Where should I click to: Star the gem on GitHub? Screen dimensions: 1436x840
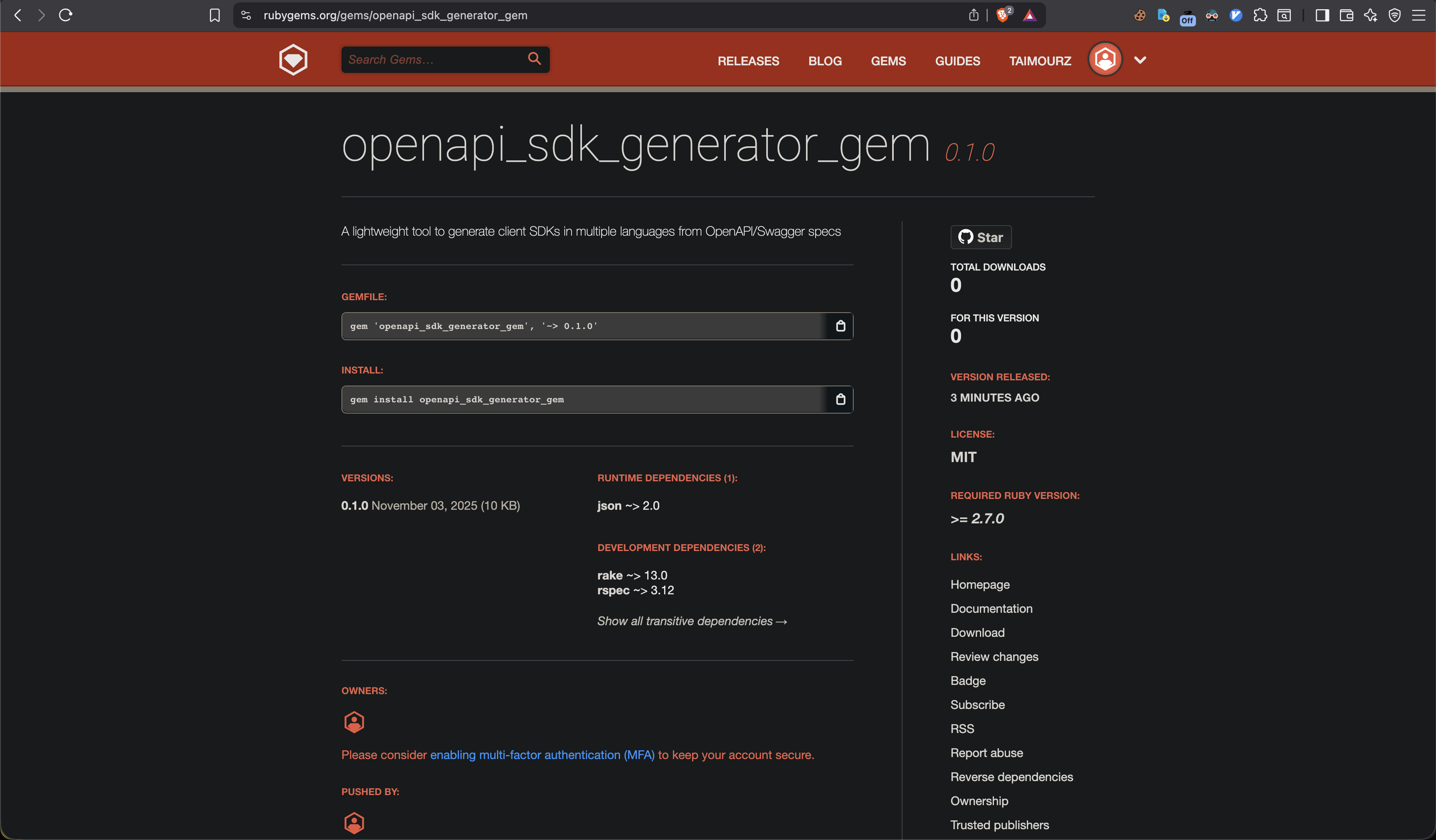tap(980, 238)
